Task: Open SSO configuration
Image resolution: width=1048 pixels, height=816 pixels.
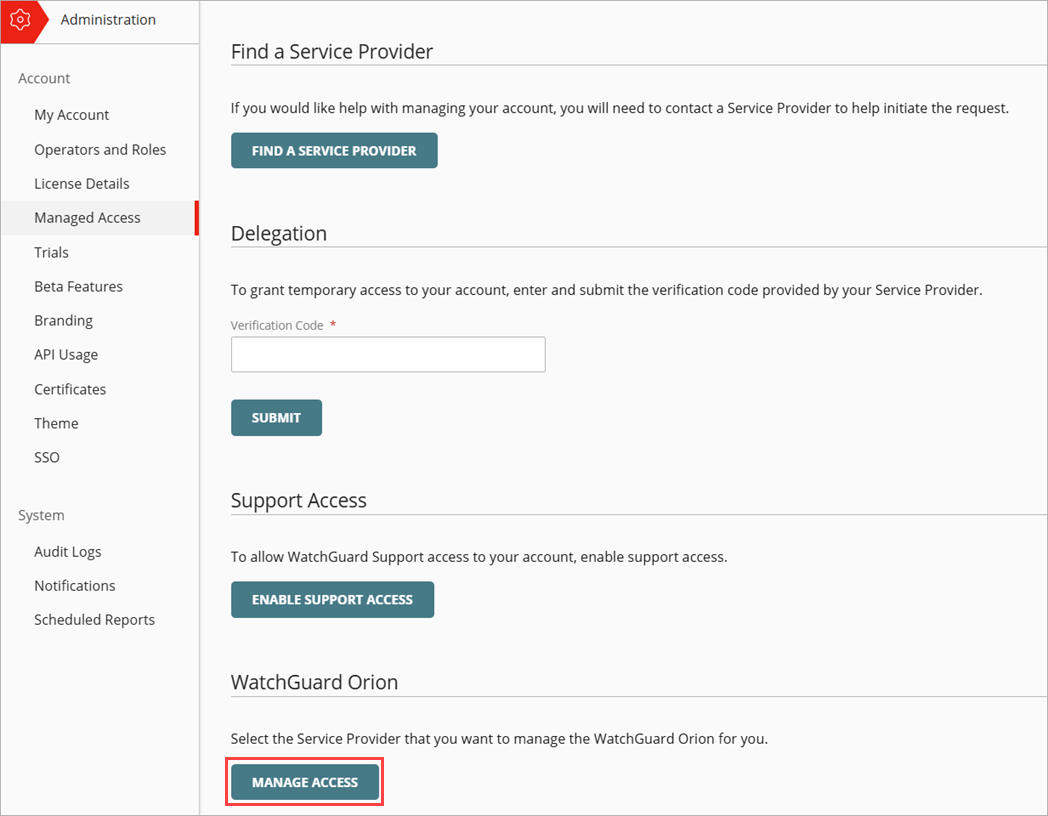Action: tap(46, 457)
